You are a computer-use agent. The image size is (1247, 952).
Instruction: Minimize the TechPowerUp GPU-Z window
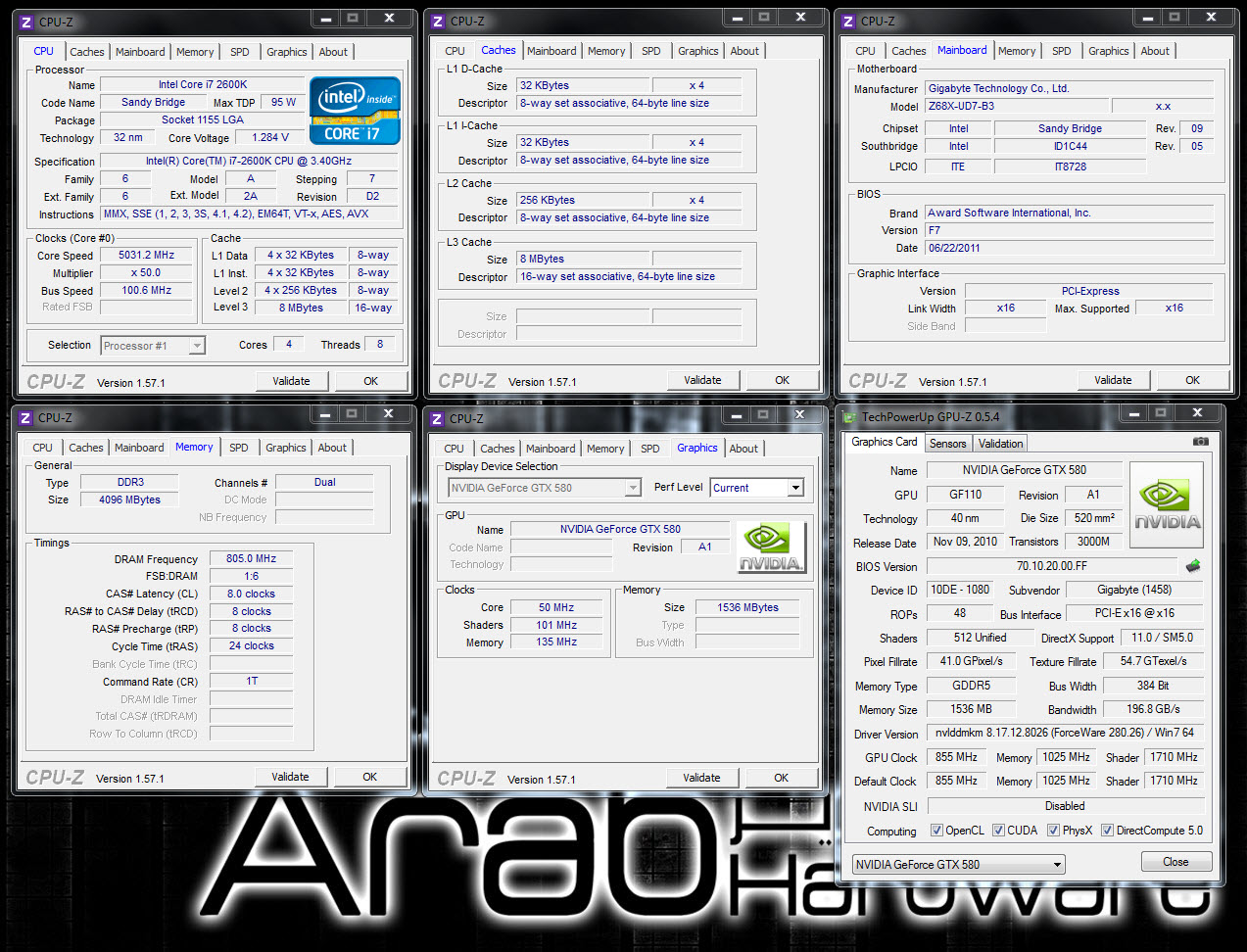point(1136,413)
